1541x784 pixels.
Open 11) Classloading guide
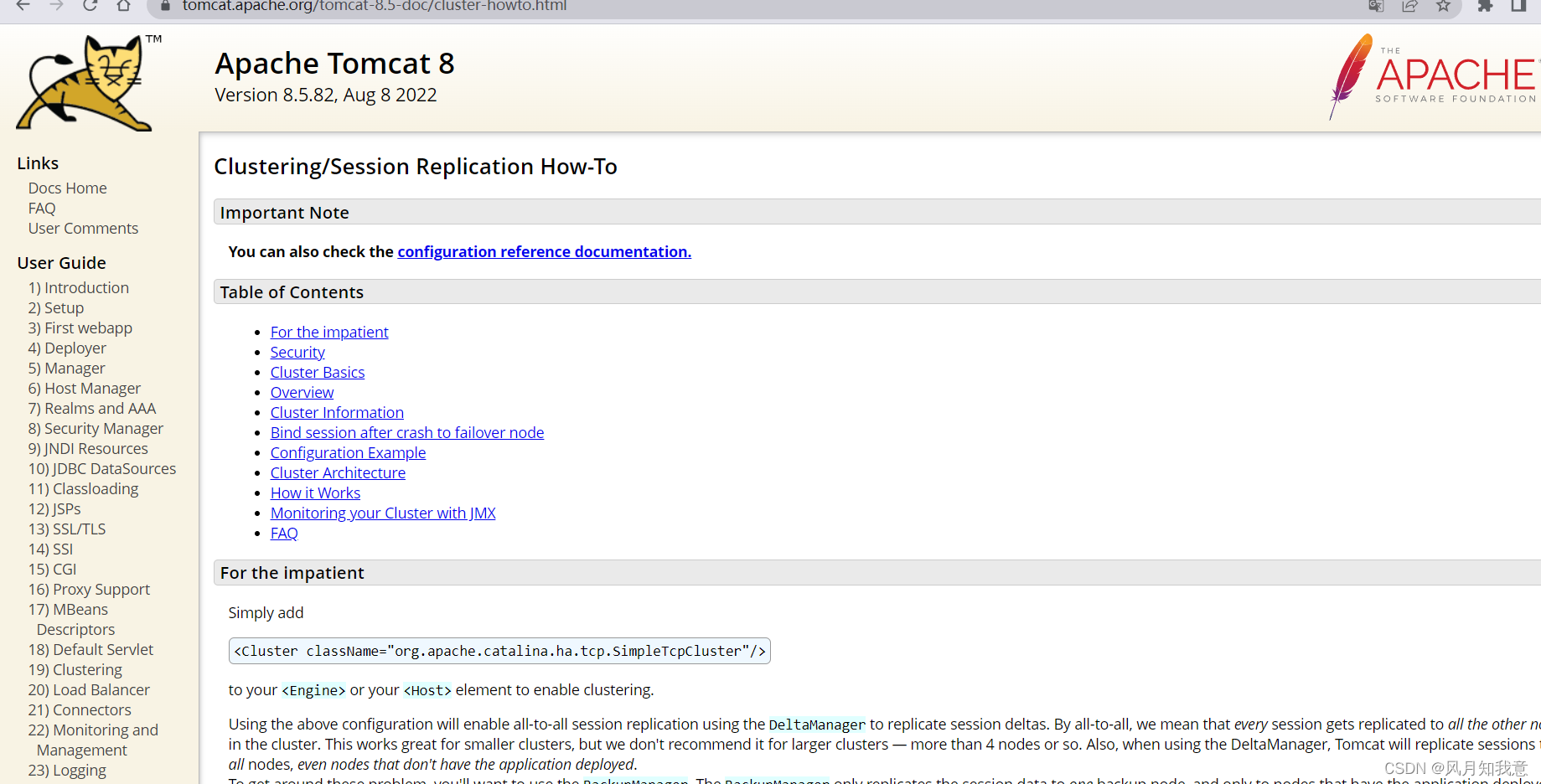click(84, 489)
